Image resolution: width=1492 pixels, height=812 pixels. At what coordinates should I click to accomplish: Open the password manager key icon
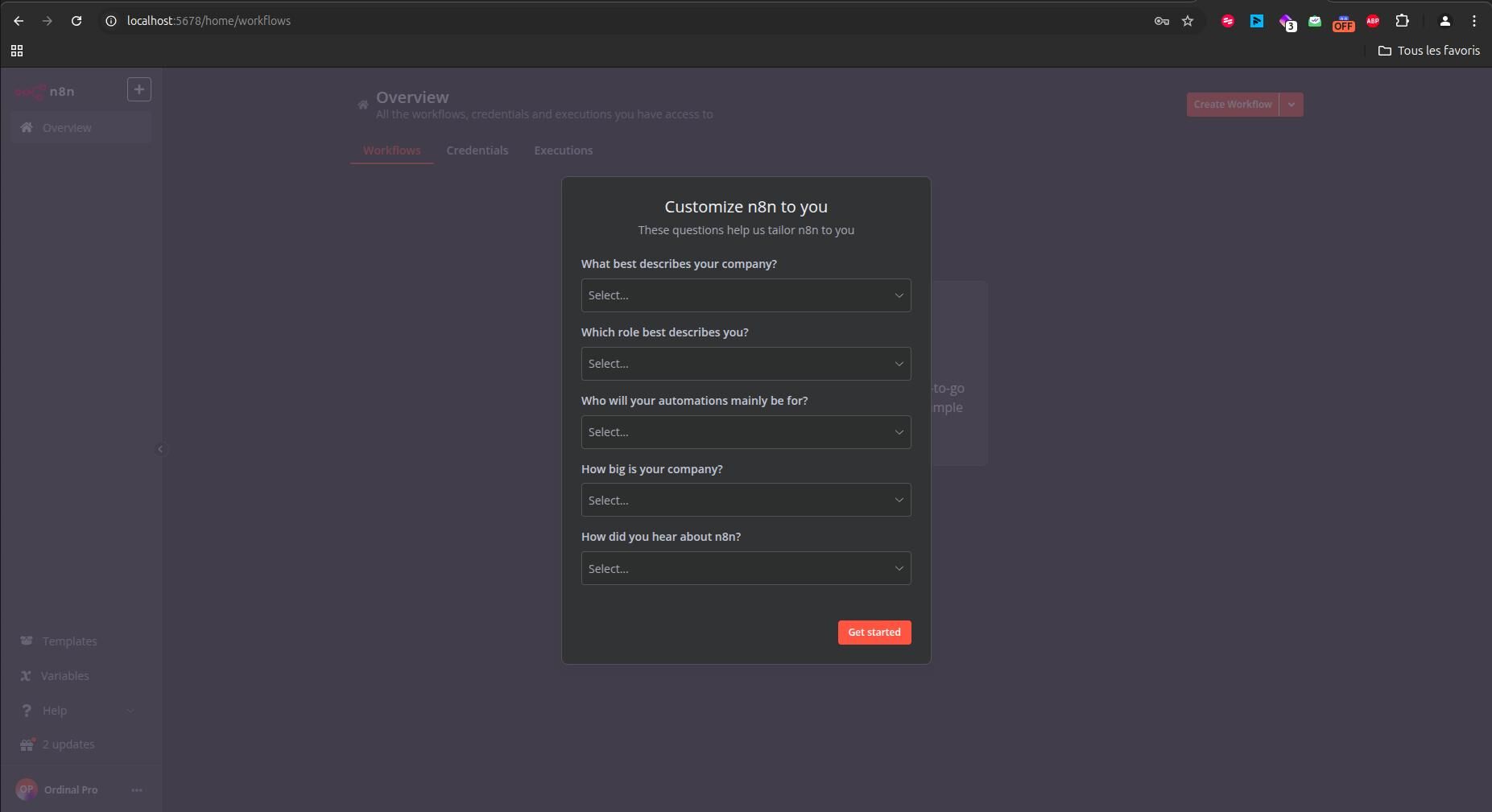pyautogui.click(x=1160, y=22)
